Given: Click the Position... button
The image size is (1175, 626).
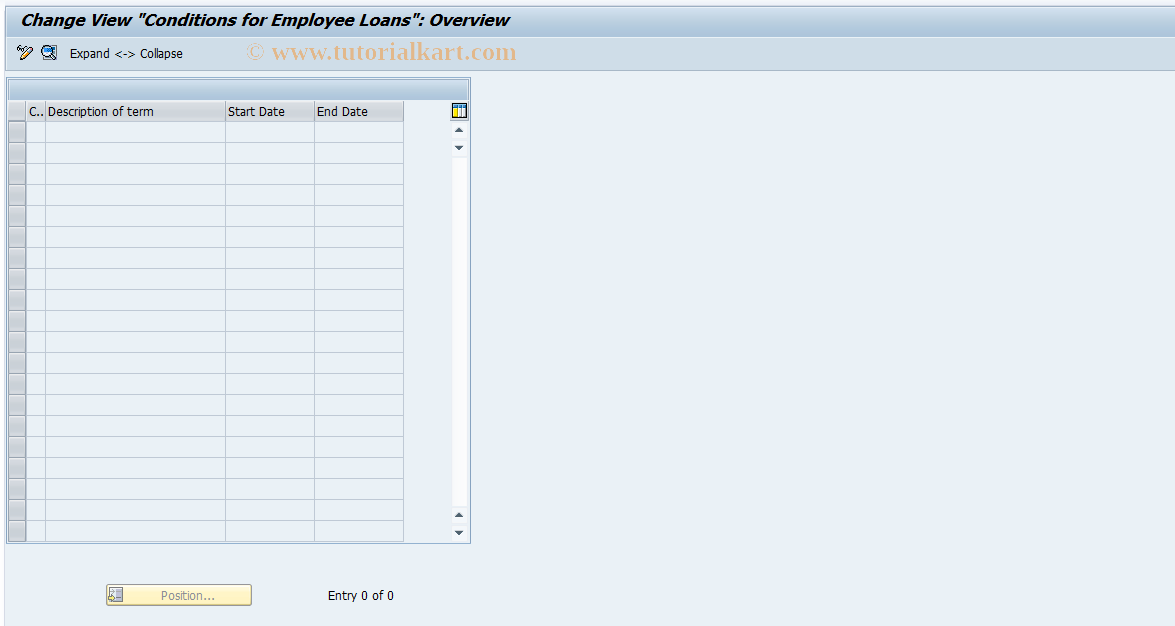Looking at the screenshot, I should (179, 595).
